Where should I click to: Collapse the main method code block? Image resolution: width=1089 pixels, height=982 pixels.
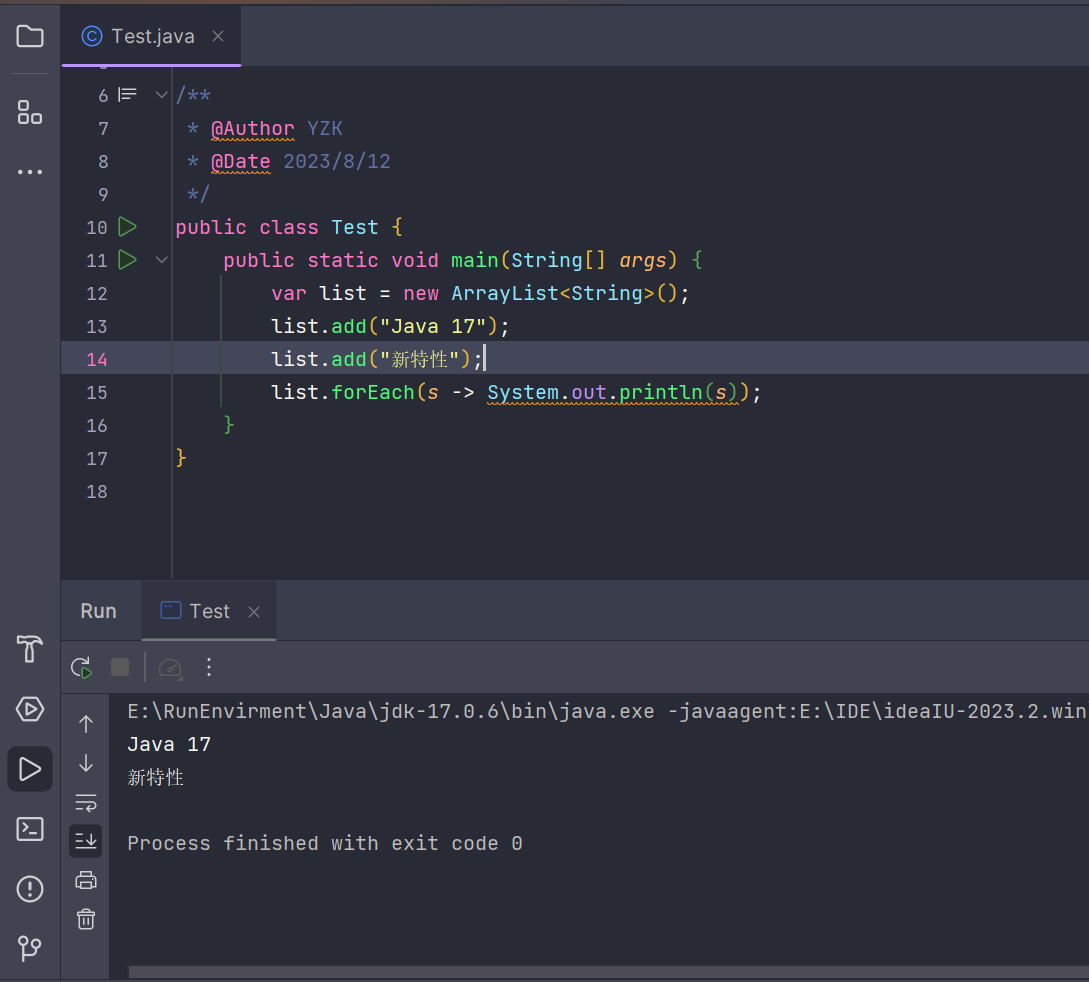pyautogui.click(x=161, y=260)
